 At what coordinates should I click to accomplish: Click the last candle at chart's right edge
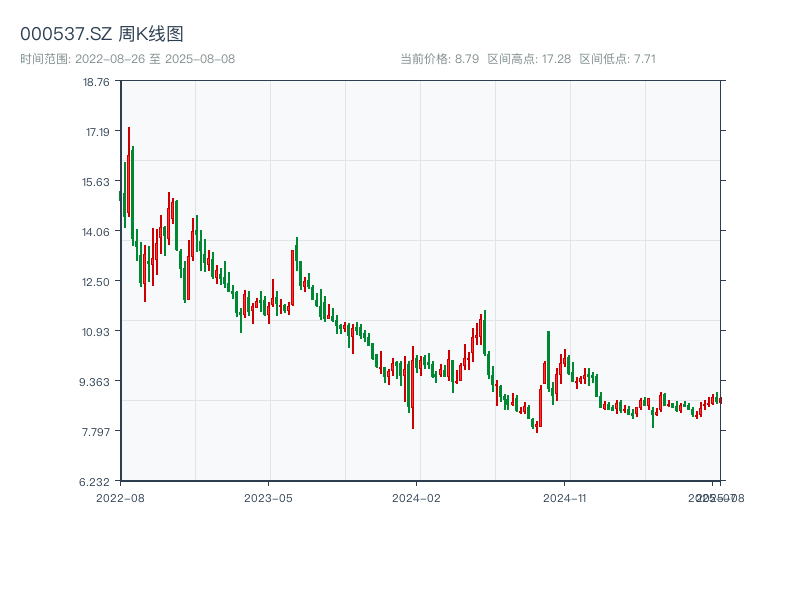(720, 400)
